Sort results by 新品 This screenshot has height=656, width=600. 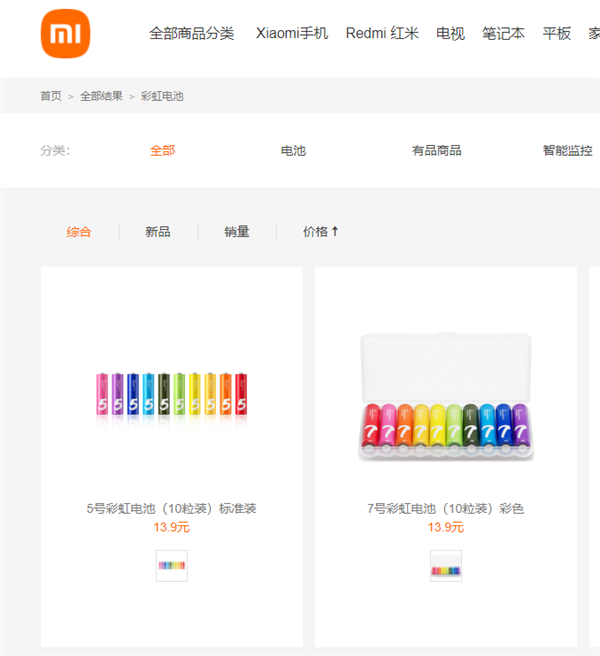pos(158,232)
